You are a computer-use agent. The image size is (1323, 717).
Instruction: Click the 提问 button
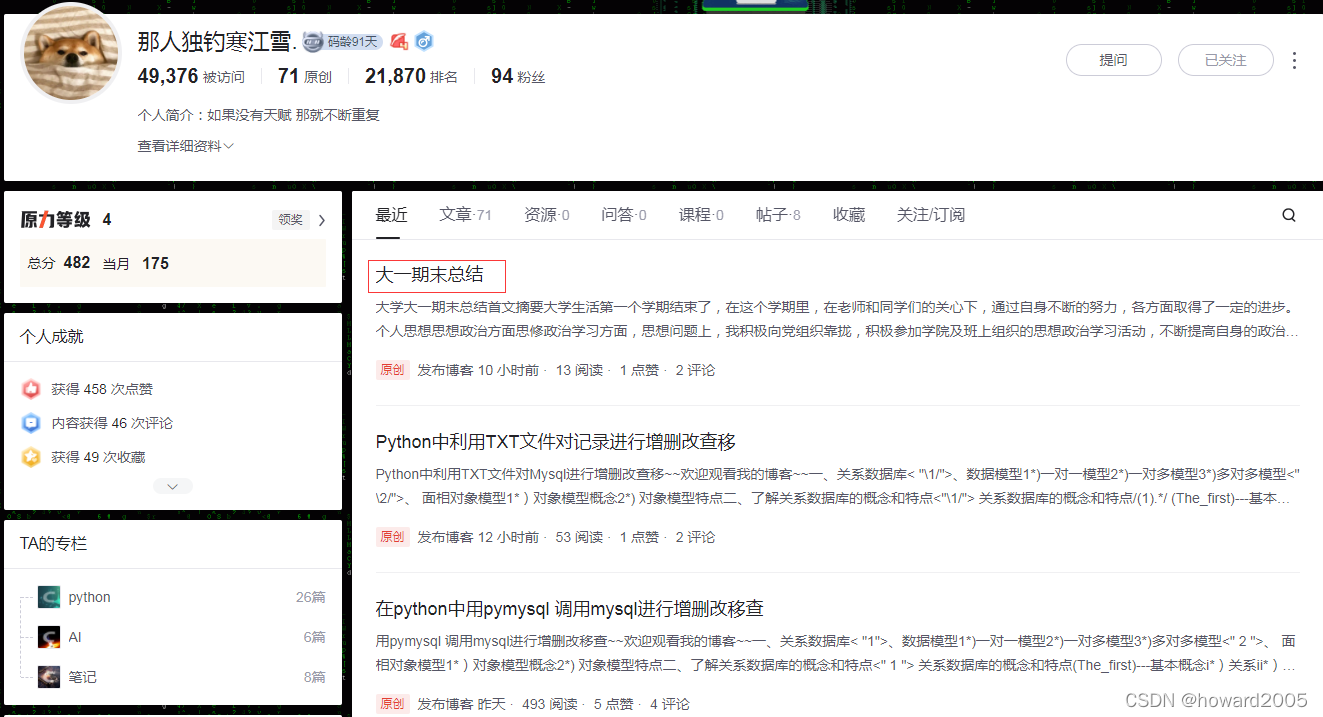1113,60
